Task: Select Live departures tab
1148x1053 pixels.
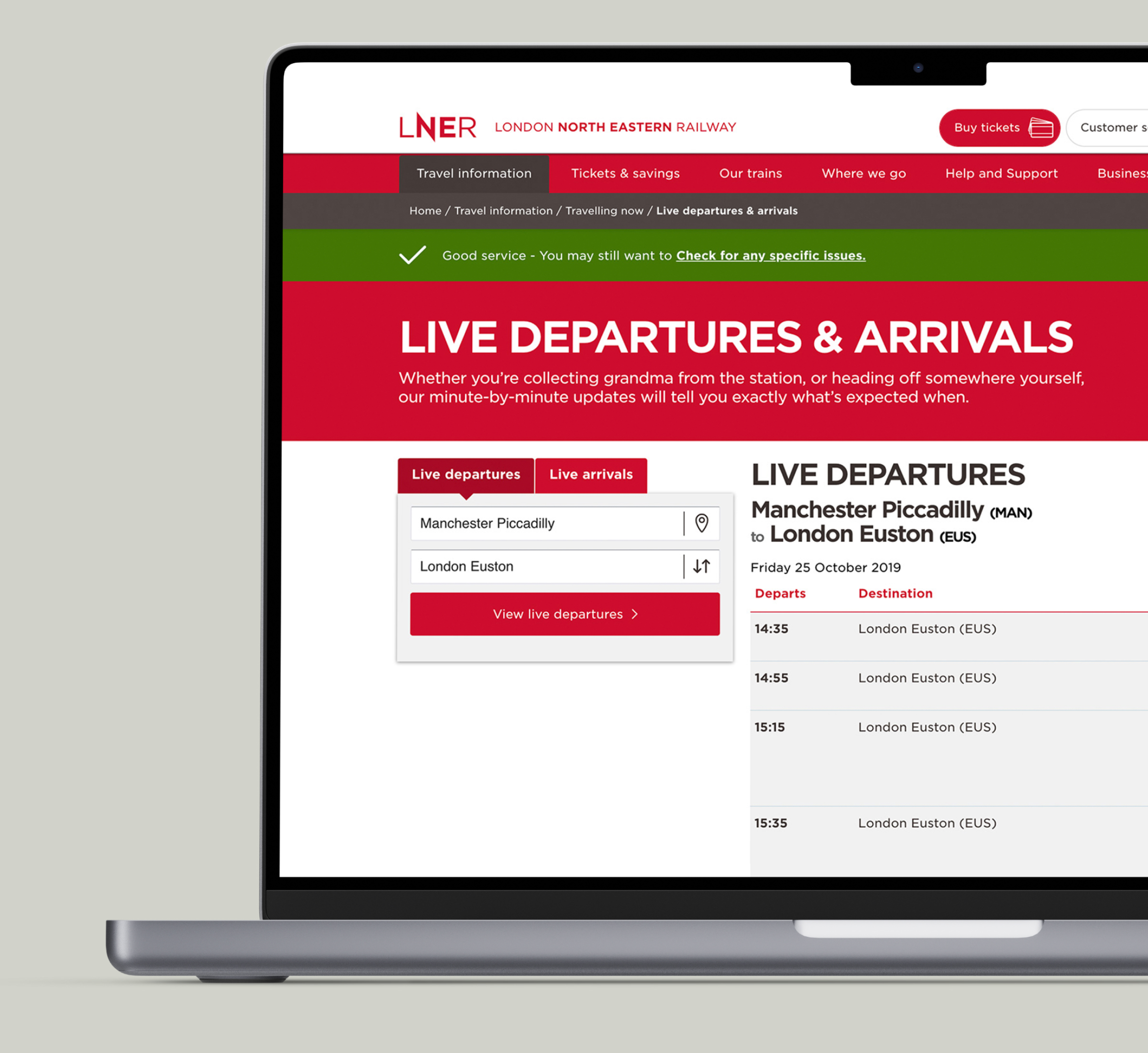Action: [x=466, y=474]
